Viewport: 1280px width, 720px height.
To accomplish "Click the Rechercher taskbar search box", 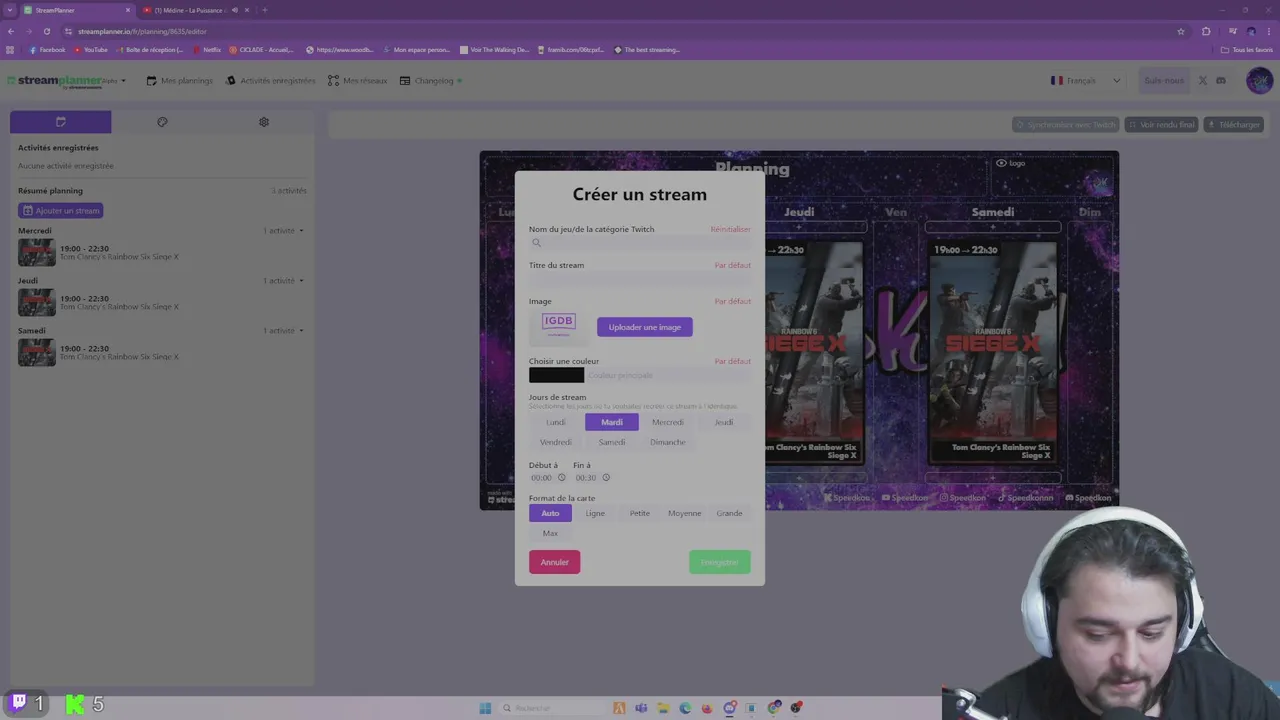I will pyautogui.click(x=553, y=708).
